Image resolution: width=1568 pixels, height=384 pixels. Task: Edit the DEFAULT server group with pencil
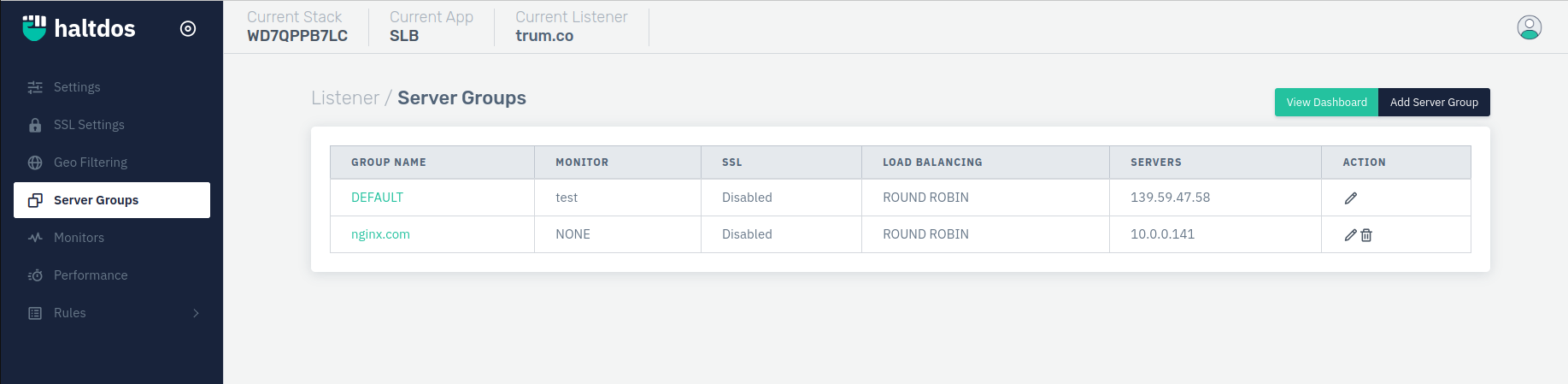click(1351, 198)
